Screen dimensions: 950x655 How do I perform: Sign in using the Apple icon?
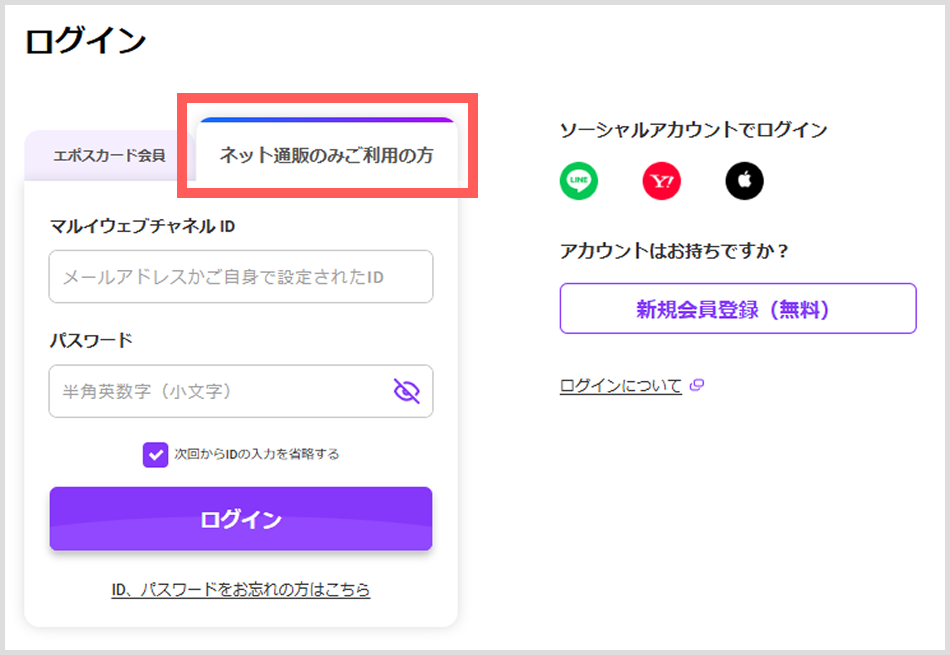[744, 181]
